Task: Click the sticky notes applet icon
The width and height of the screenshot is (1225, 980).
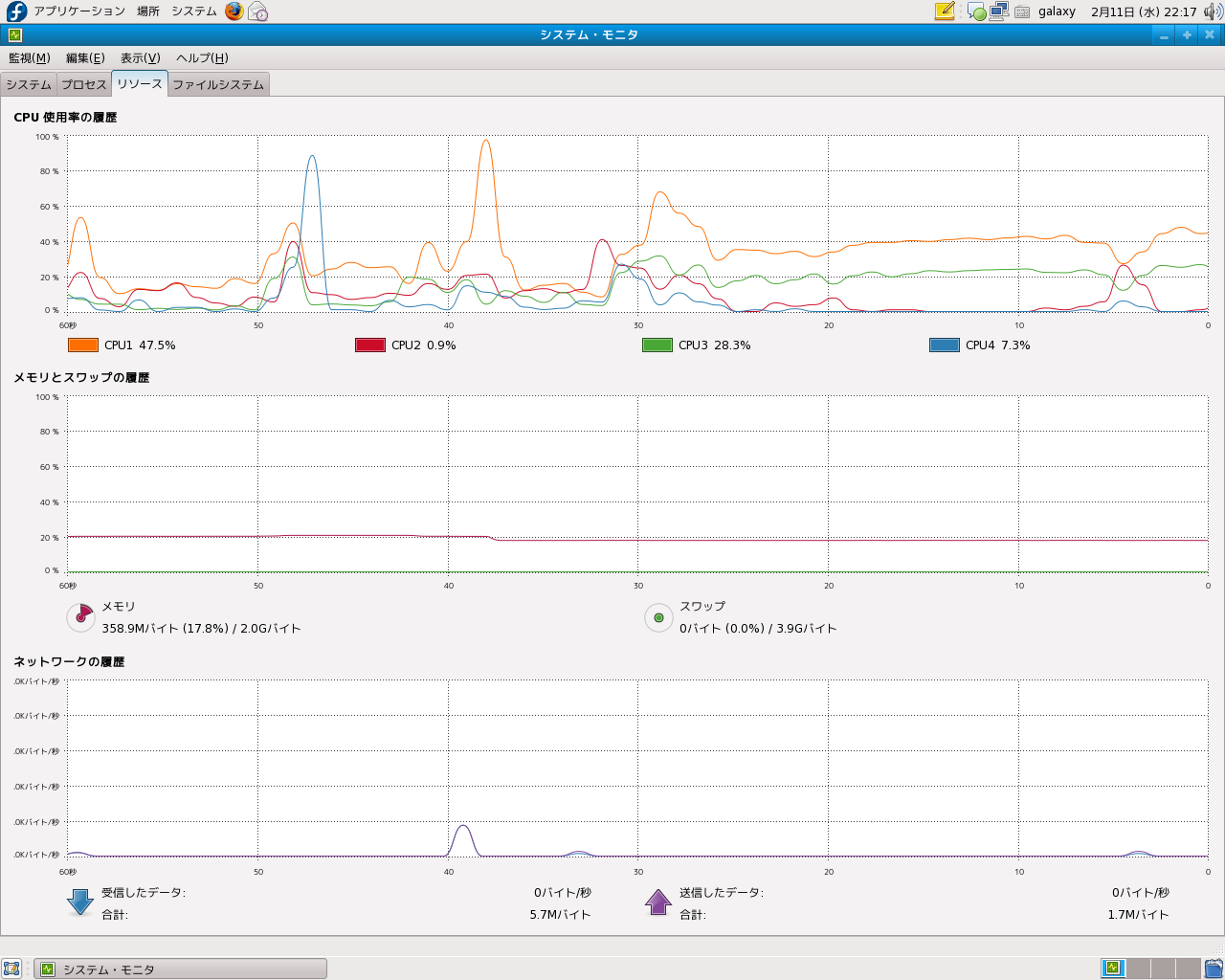Action: pyautogui.click(x=945, y=11)
